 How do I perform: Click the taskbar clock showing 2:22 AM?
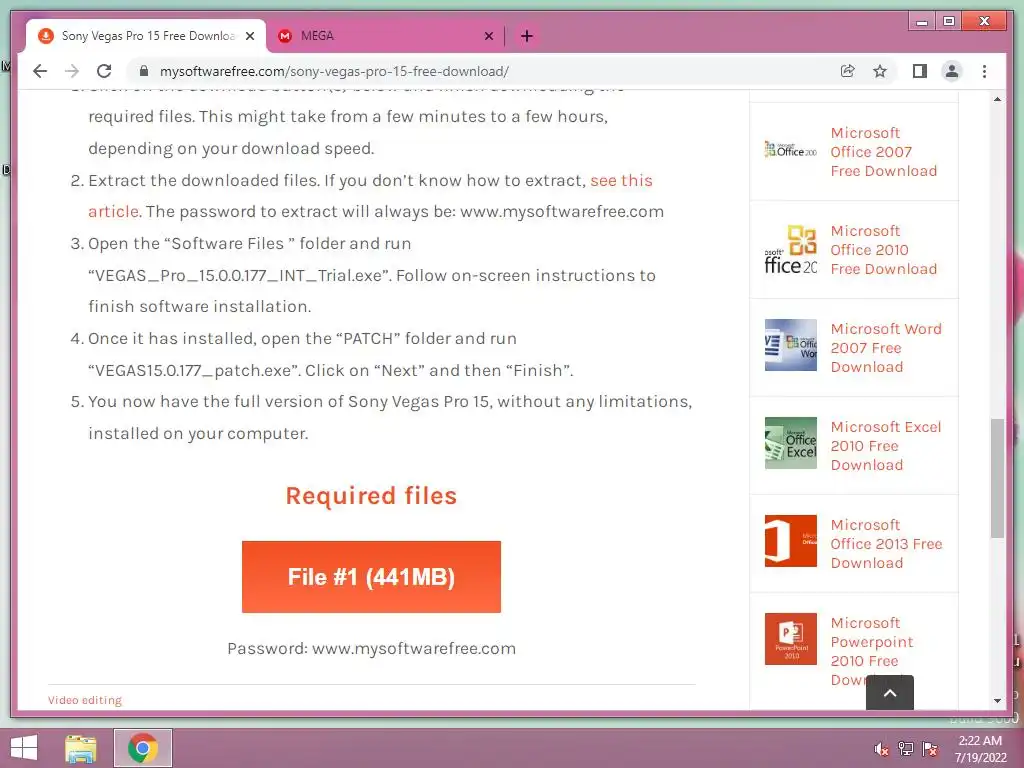tap(980, 748)
